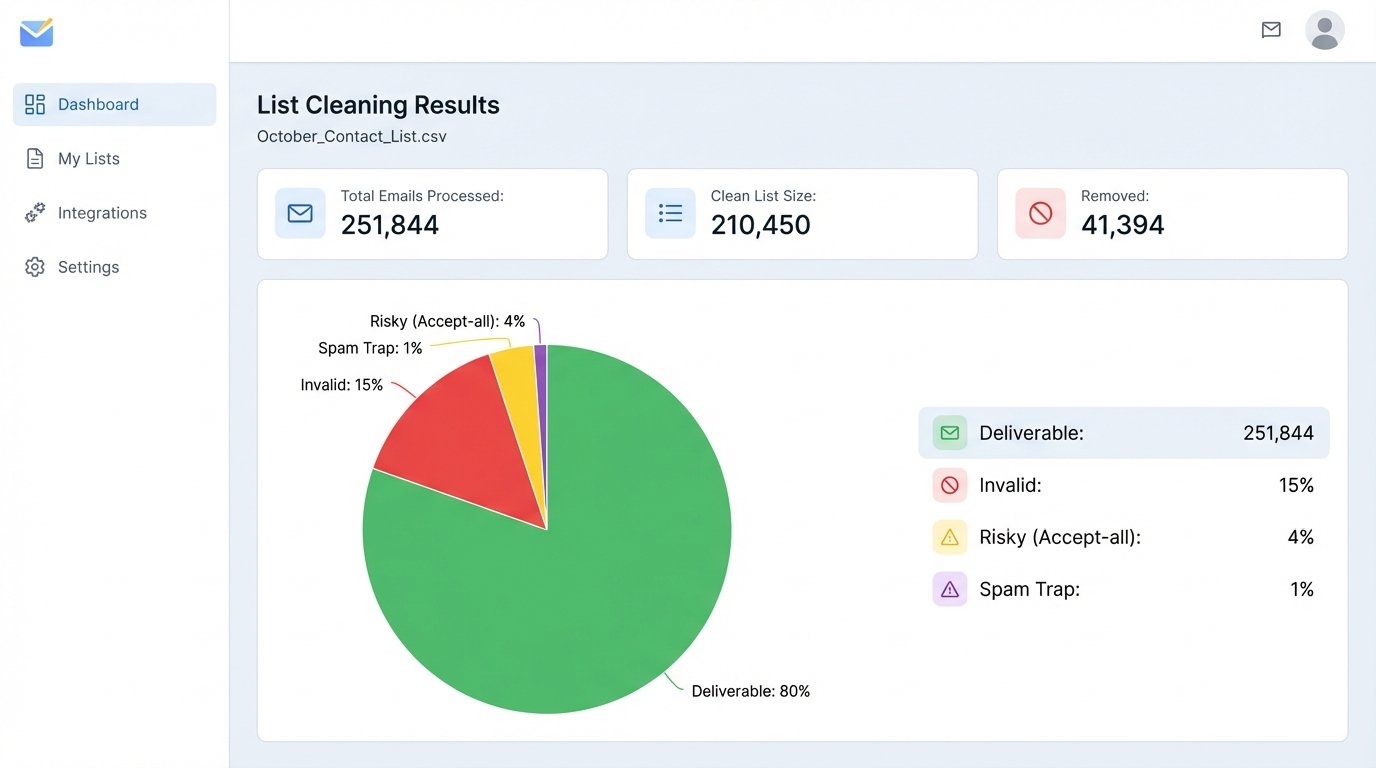This screenshot has width=1376, height=768.
Task: Click the purple Spam Trap icon in legend
Action: [x=948, y=589]
